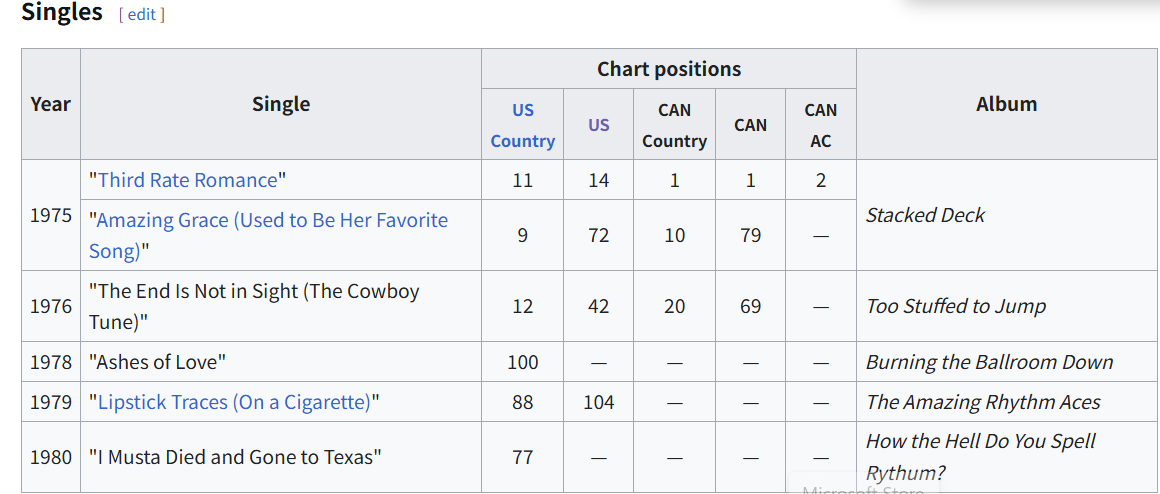Open "Amazing Grace (Used to Be Her Favorite Song)" link
1160x494 pixels.
click(x=272, y=221)
